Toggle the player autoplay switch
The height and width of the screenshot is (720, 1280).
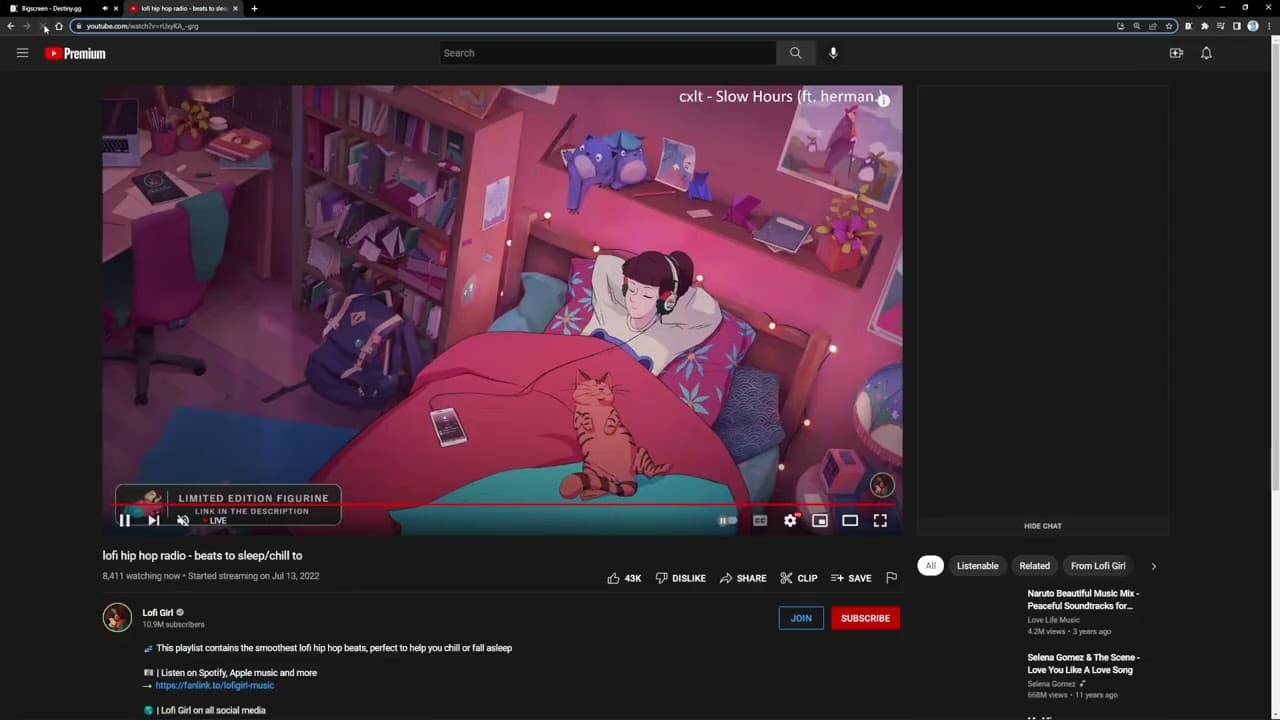[x=728, y=520]
